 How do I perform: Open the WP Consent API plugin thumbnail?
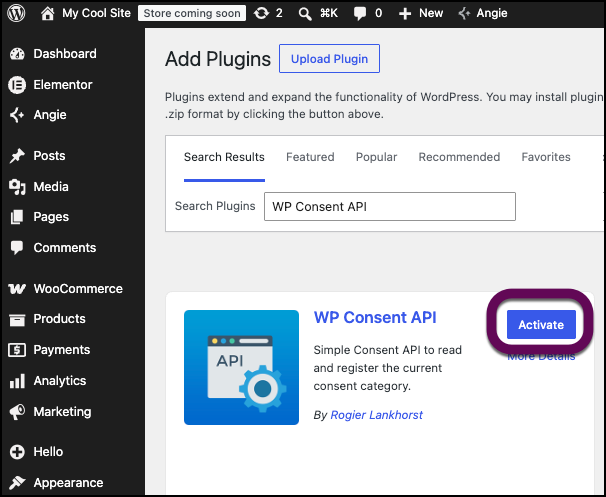[241, 367]
